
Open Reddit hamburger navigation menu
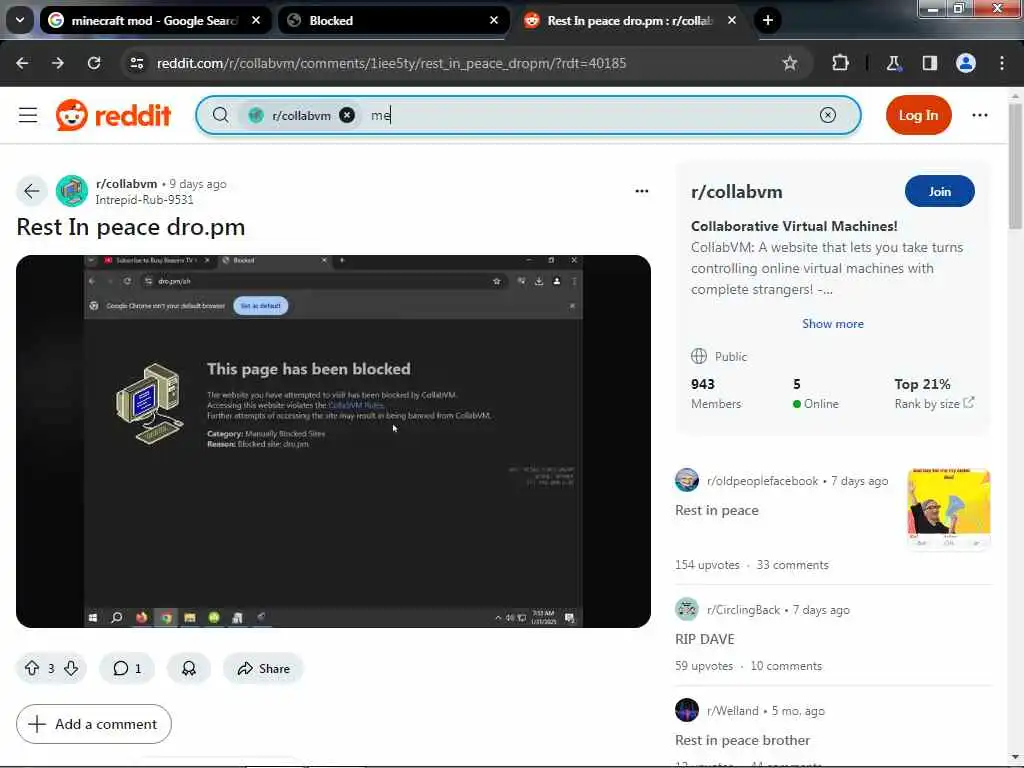tap(28, 115)
